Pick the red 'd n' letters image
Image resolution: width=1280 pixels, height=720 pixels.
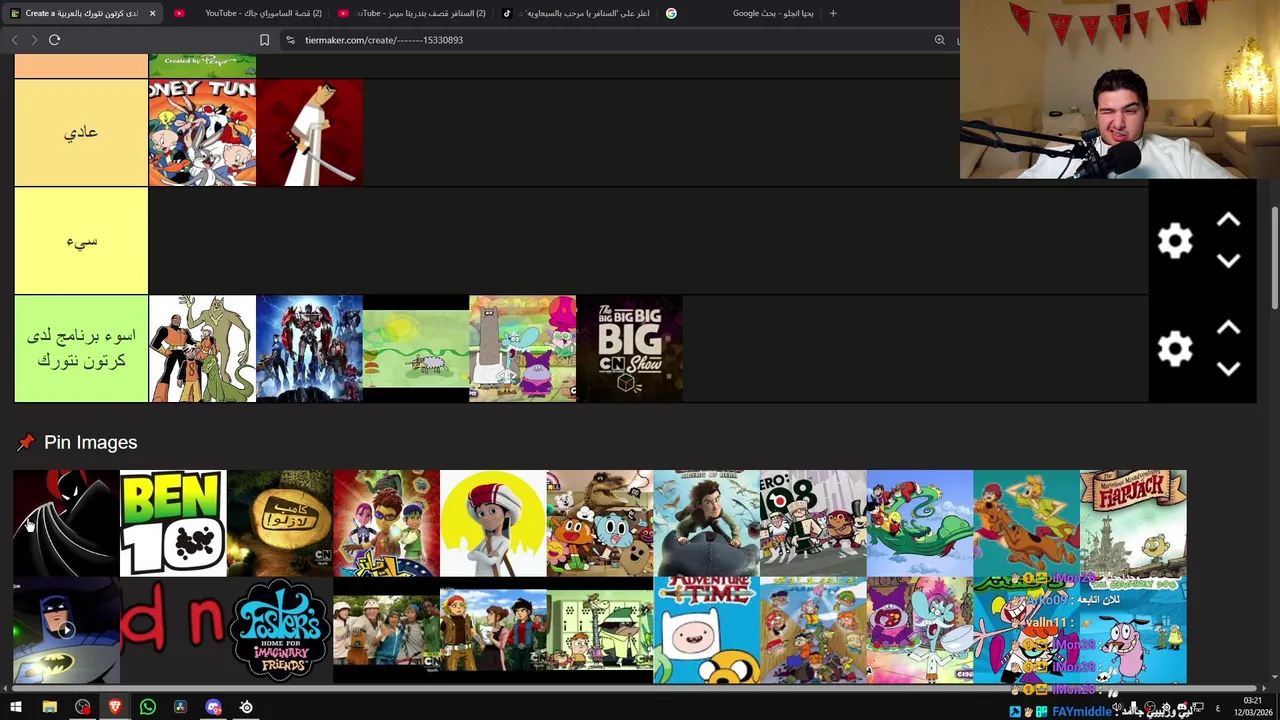tap(173, 630)
